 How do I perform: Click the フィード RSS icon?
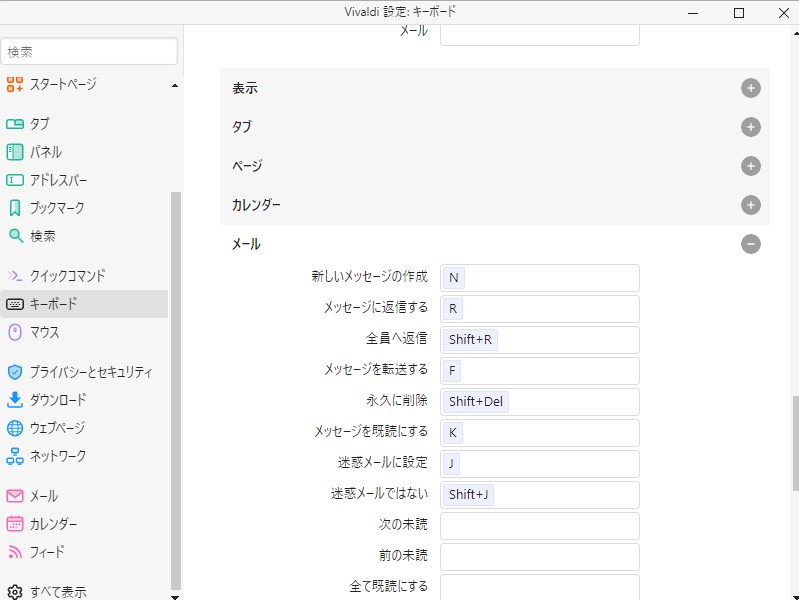15,552
